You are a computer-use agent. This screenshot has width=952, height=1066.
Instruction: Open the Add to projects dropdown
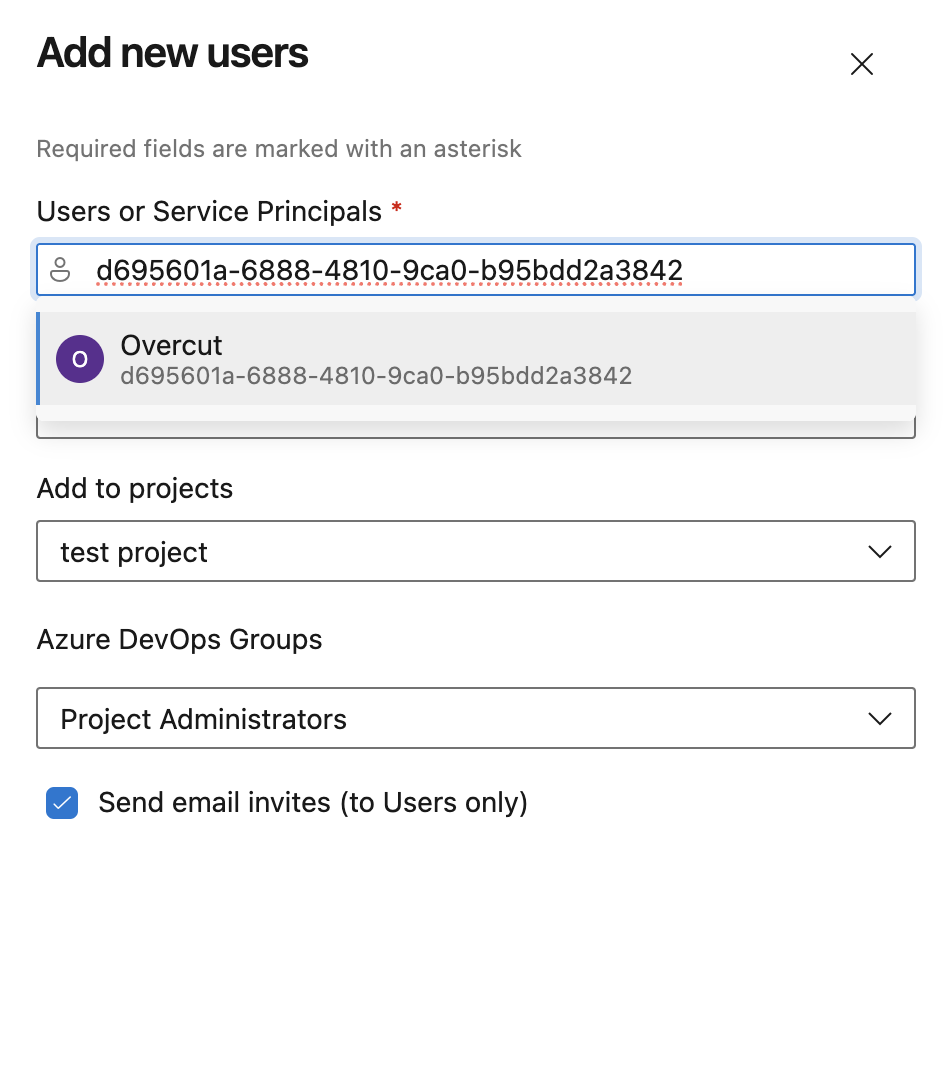(x=476, y=551)
